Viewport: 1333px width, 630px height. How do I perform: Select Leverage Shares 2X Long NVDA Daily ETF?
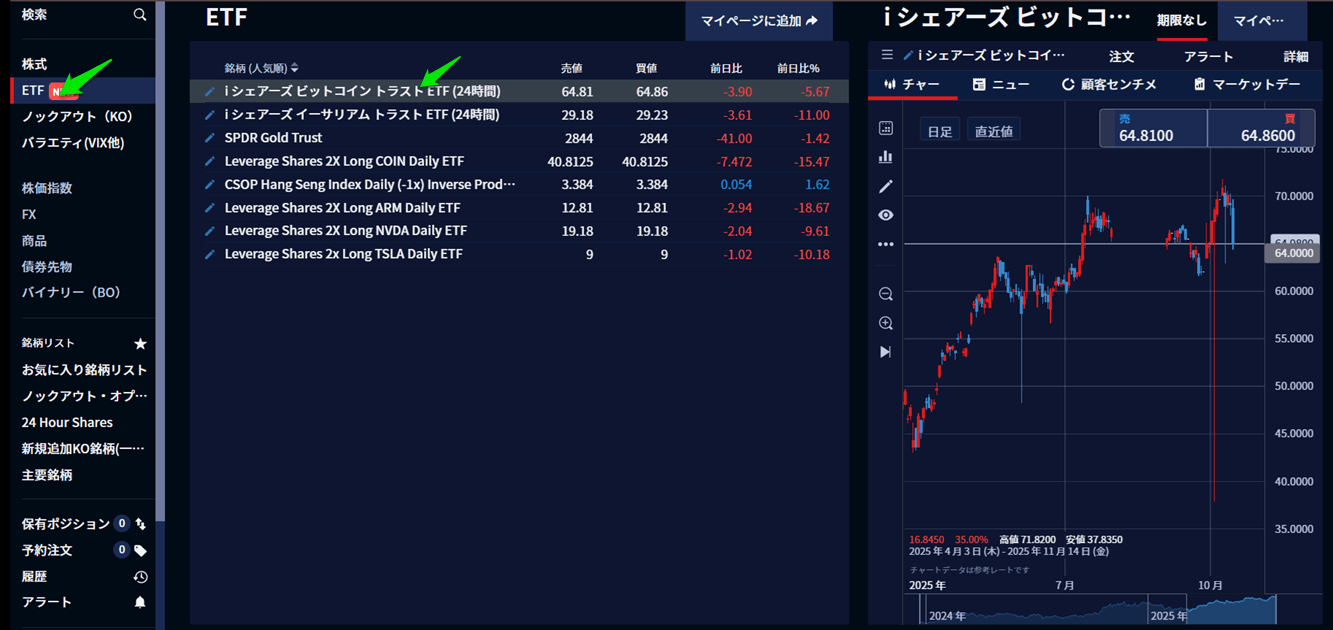tap(345, 231)
